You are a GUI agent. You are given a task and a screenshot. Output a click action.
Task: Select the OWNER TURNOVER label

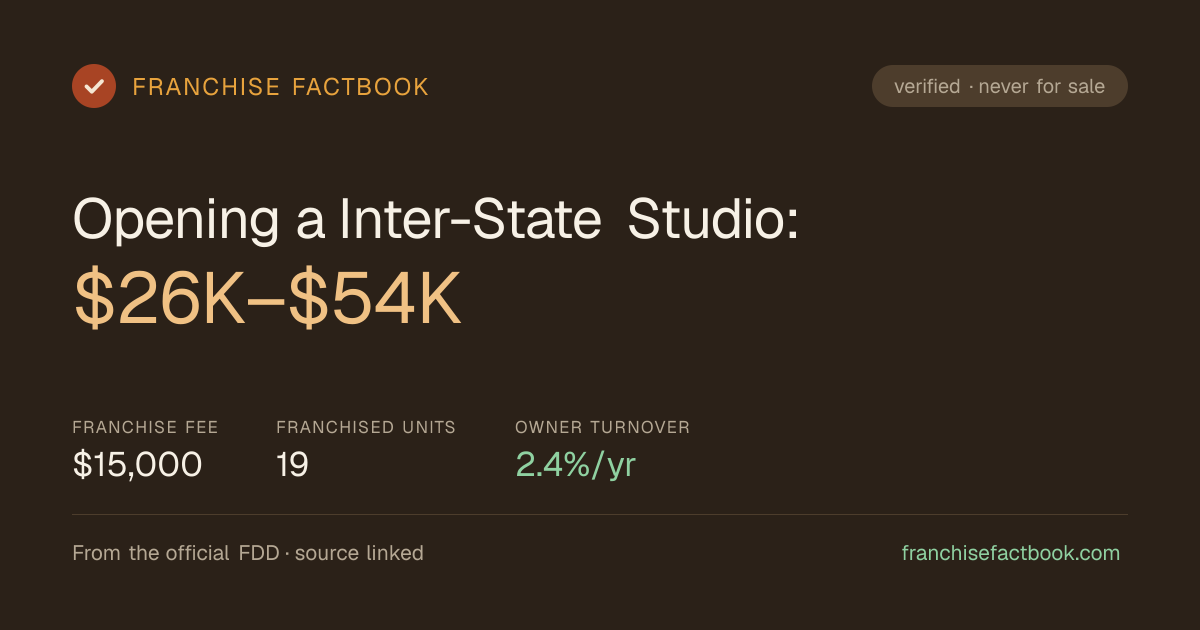603,427
